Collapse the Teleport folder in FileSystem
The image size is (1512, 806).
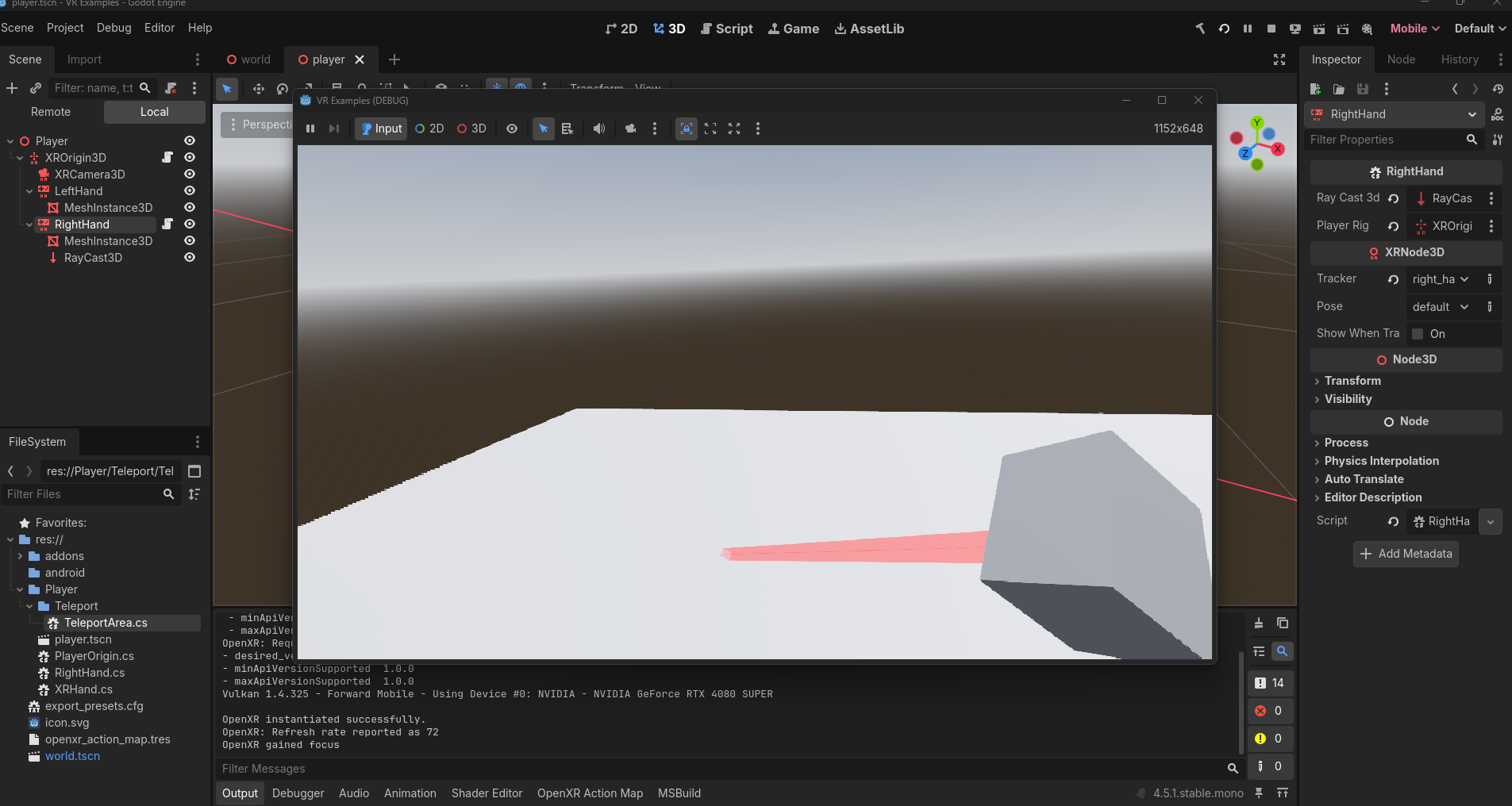pyautogui.click(x=30, y=606)
